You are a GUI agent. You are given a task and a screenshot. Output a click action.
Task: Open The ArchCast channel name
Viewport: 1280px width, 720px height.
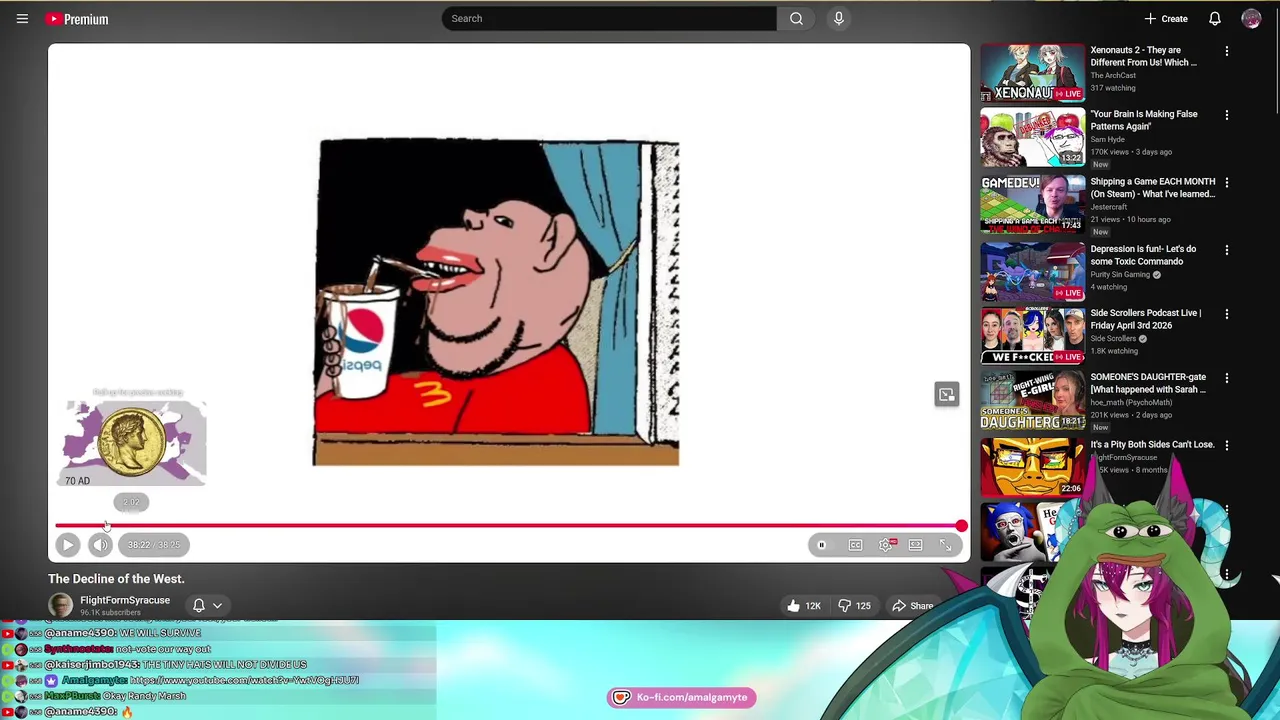(1113, 76)
